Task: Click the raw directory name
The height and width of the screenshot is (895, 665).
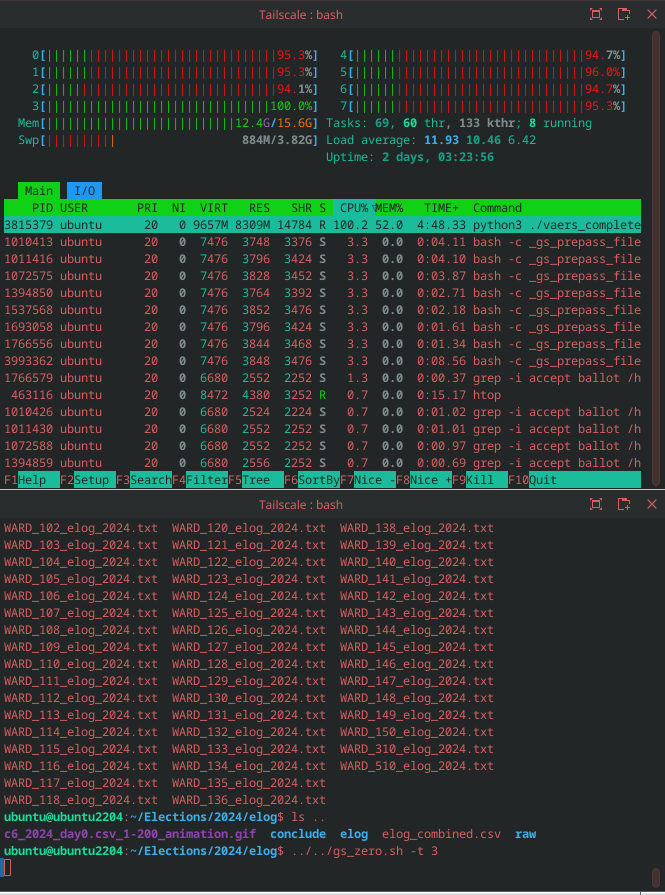Action: click(525, 834)
